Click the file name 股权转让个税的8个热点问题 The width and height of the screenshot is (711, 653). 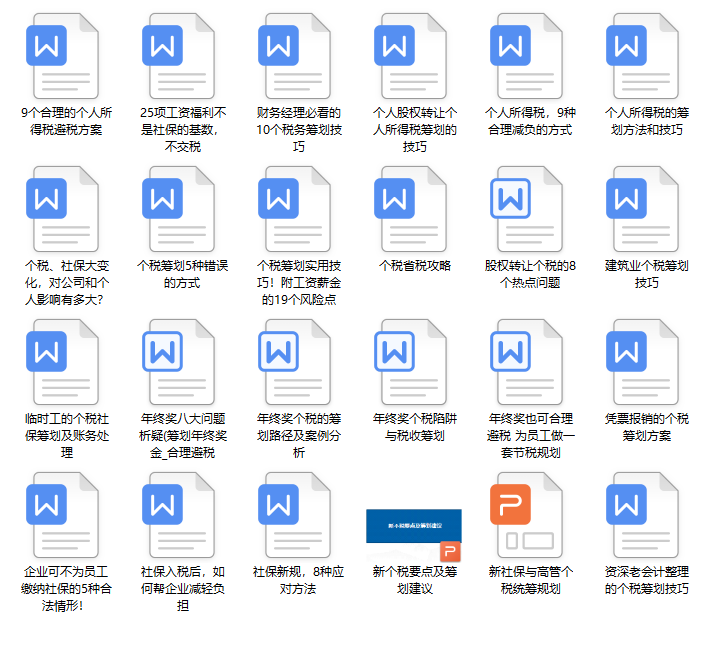(531, 274)
